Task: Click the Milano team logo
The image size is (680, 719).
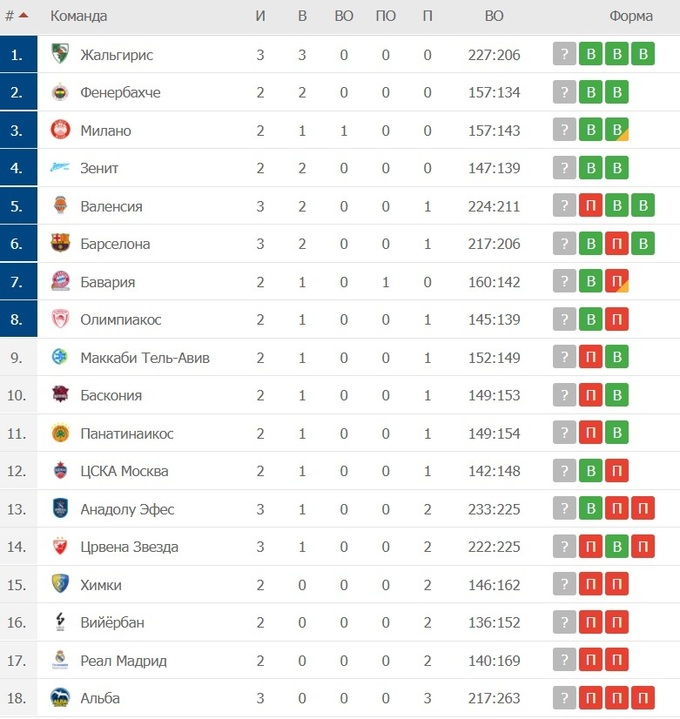Action: (x=60, y=130)
